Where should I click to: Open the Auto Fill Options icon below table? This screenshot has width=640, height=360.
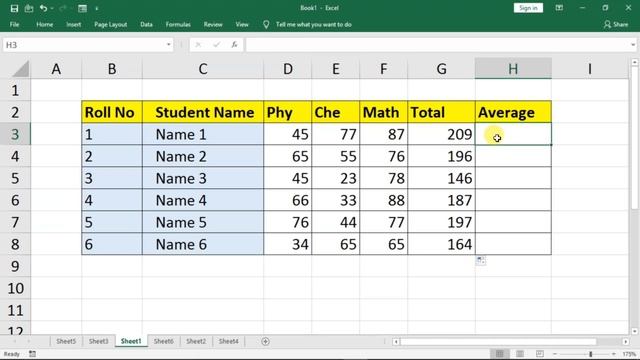[480, 260]
